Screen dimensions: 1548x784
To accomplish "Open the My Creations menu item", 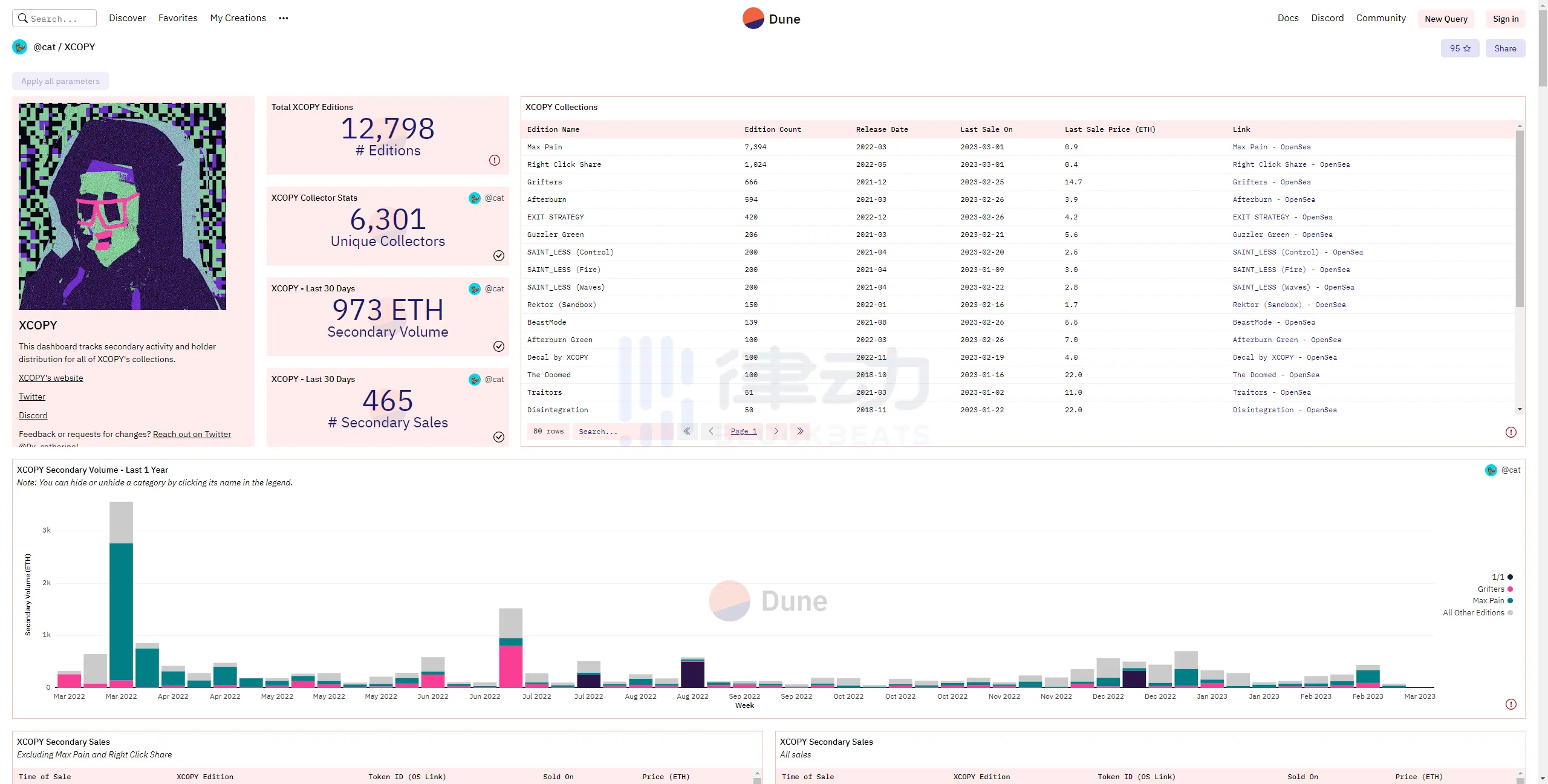I will (238, 18).
